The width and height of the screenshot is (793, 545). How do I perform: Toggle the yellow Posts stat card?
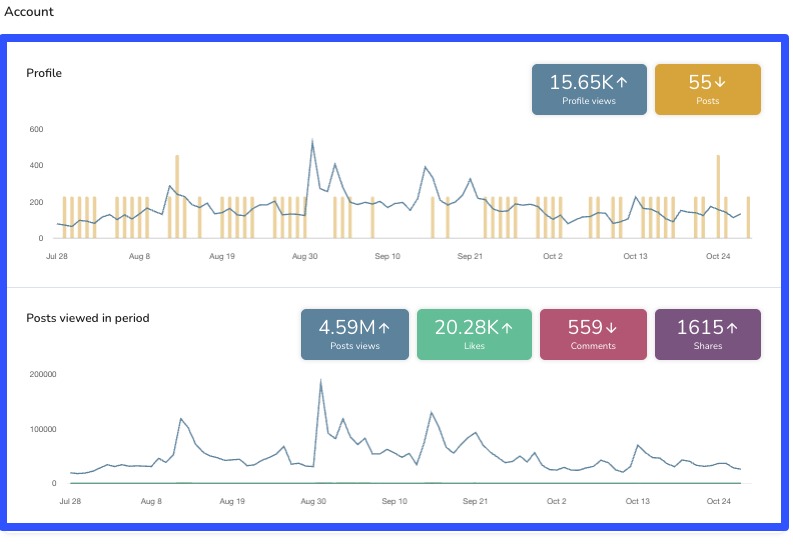click(x=707, y=90)
